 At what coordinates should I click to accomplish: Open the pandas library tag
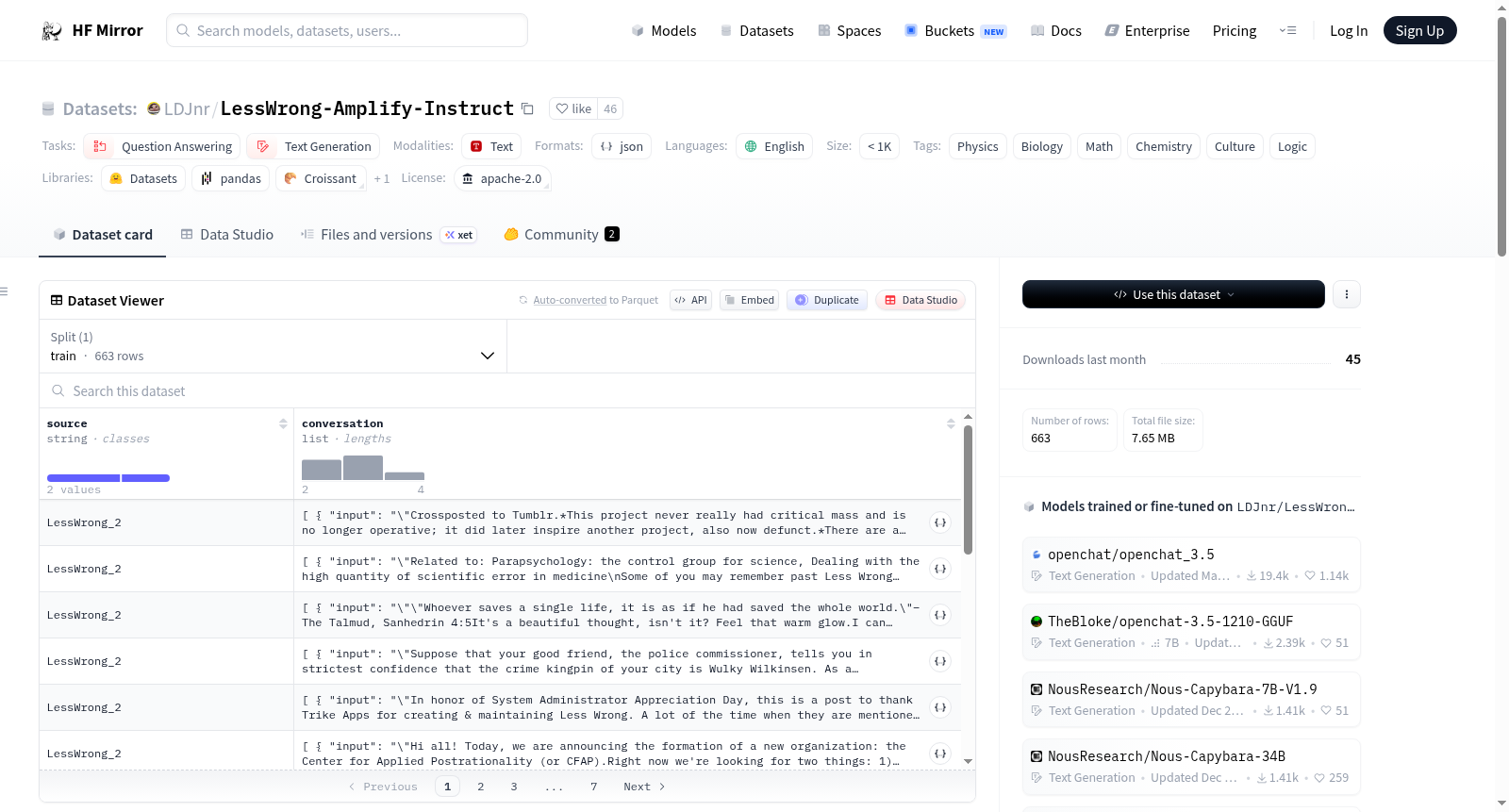(231, 178)
